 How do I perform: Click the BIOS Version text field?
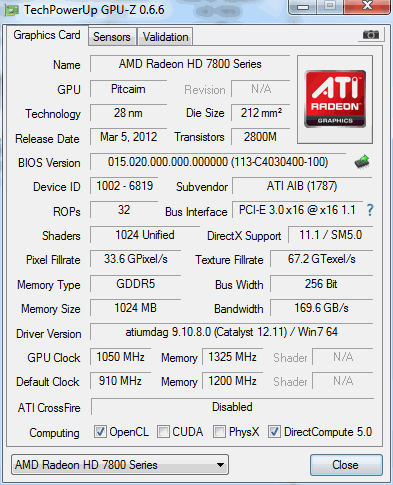pyautogui.click(x=218, y=162)
